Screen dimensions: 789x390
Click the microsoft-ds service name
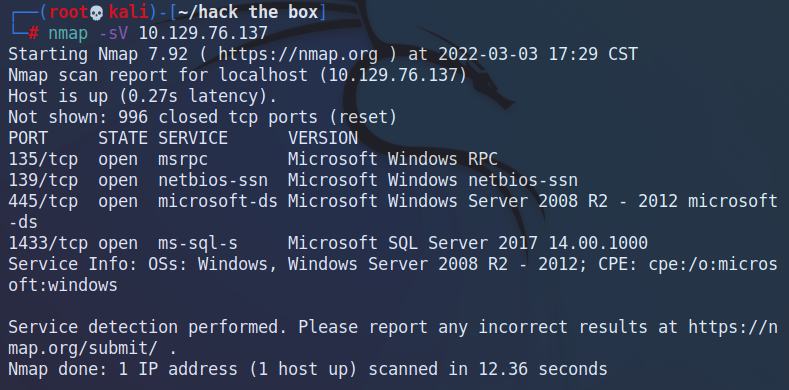point(218,201)
